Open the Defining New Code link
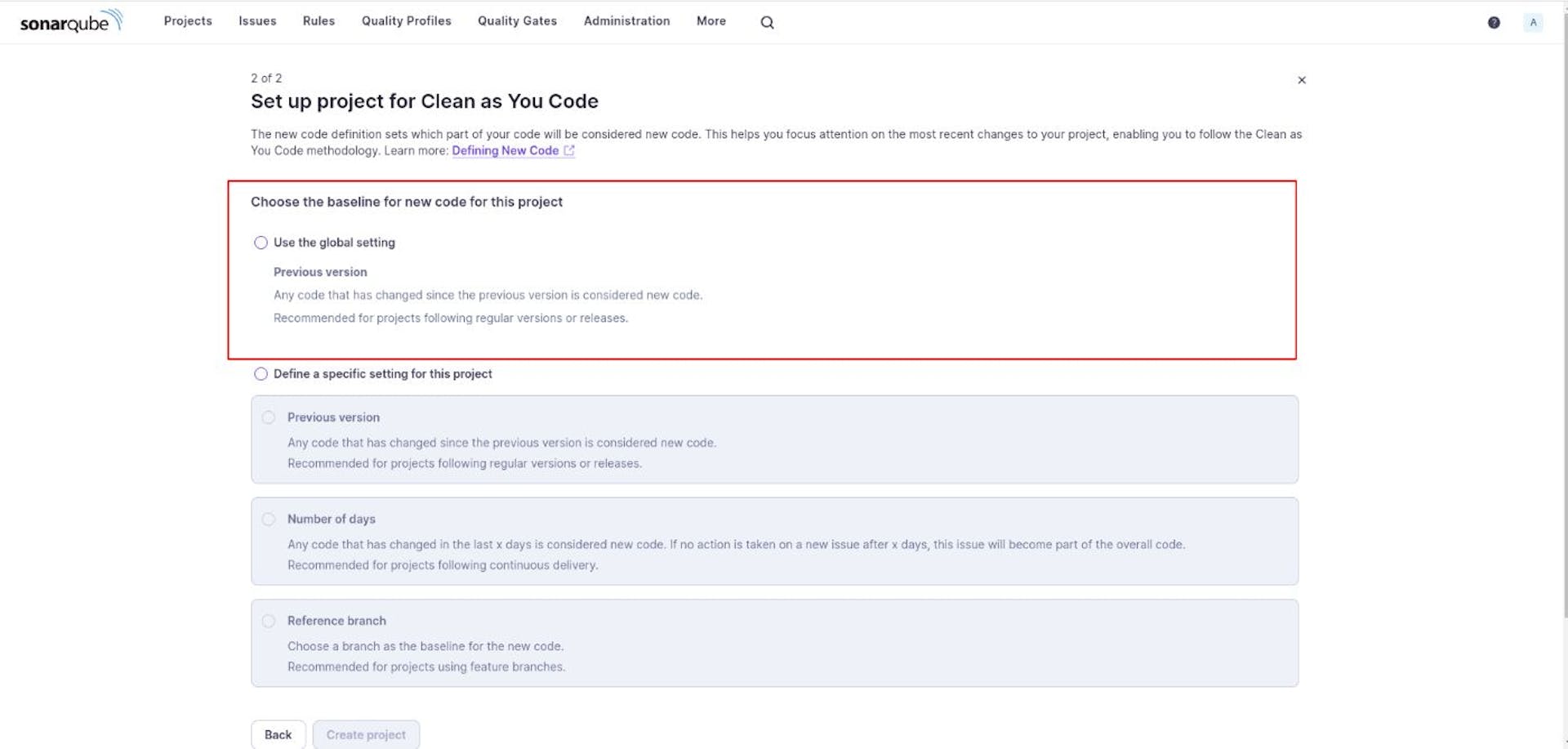1568x749 pixels. [x=505, y=151]
